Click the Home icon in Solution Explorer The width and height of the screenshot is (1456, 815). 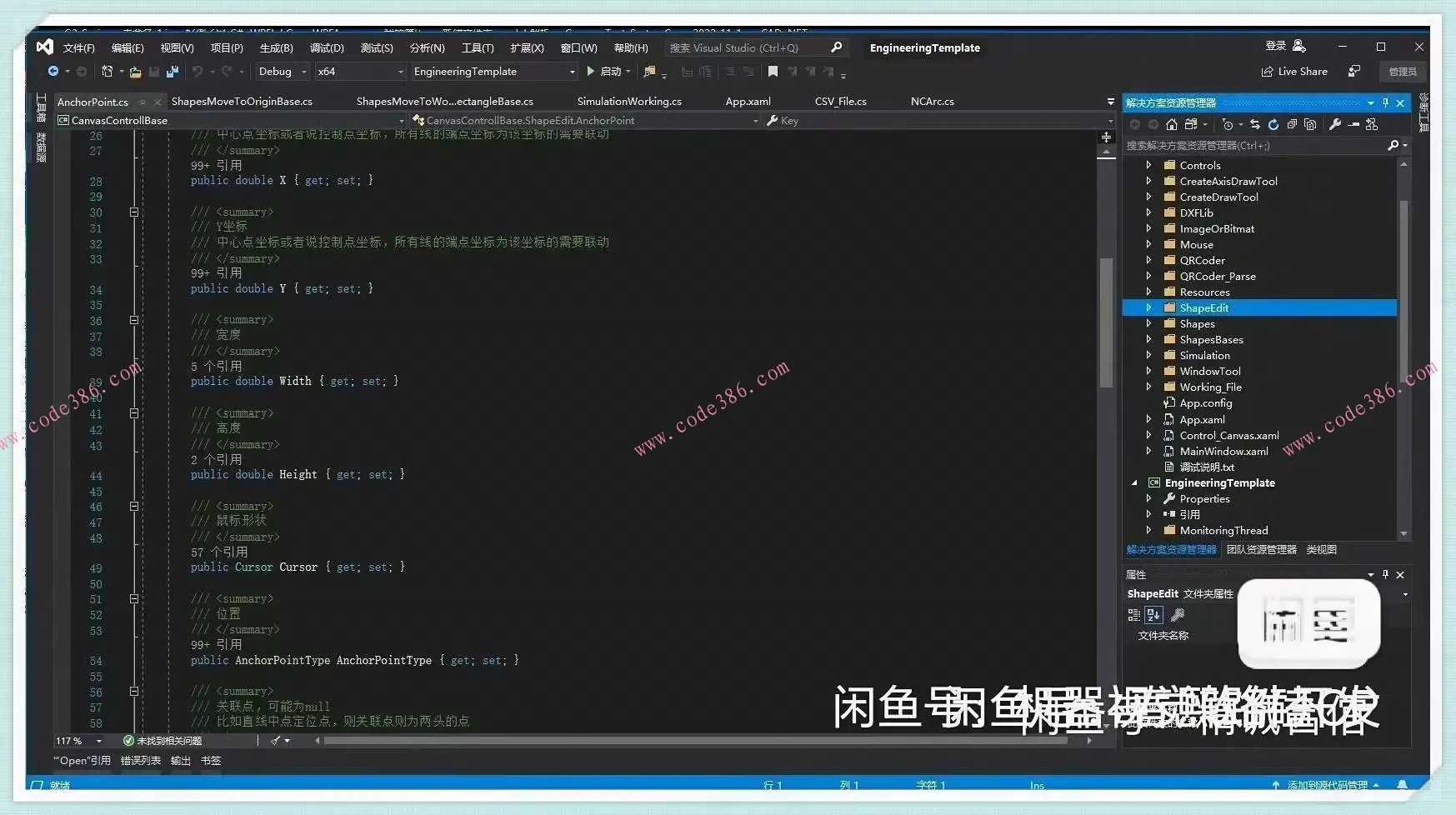pyautogui.click(x=1172, y=124)
